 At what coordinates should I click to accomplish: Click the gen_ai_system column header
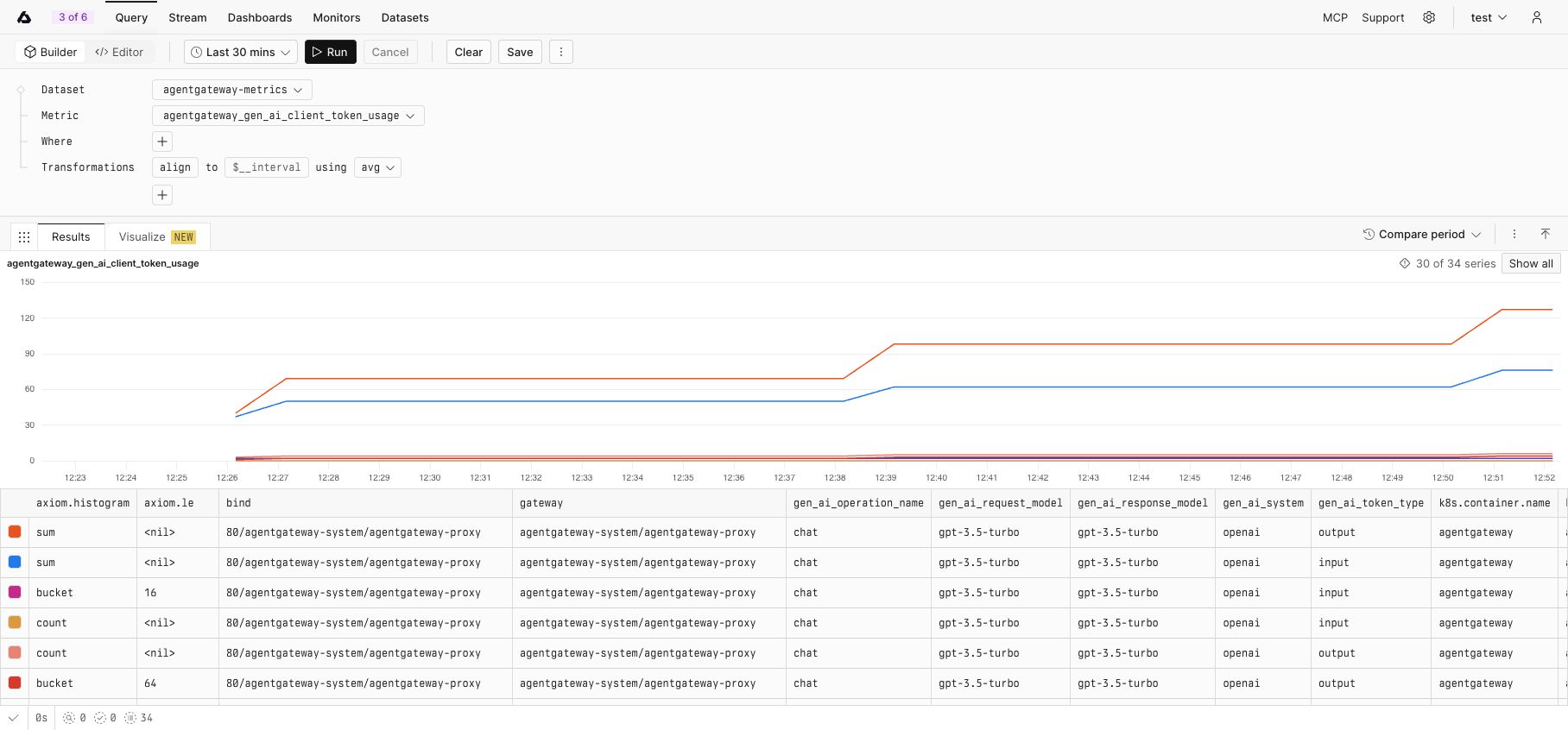pos(1263,503)
